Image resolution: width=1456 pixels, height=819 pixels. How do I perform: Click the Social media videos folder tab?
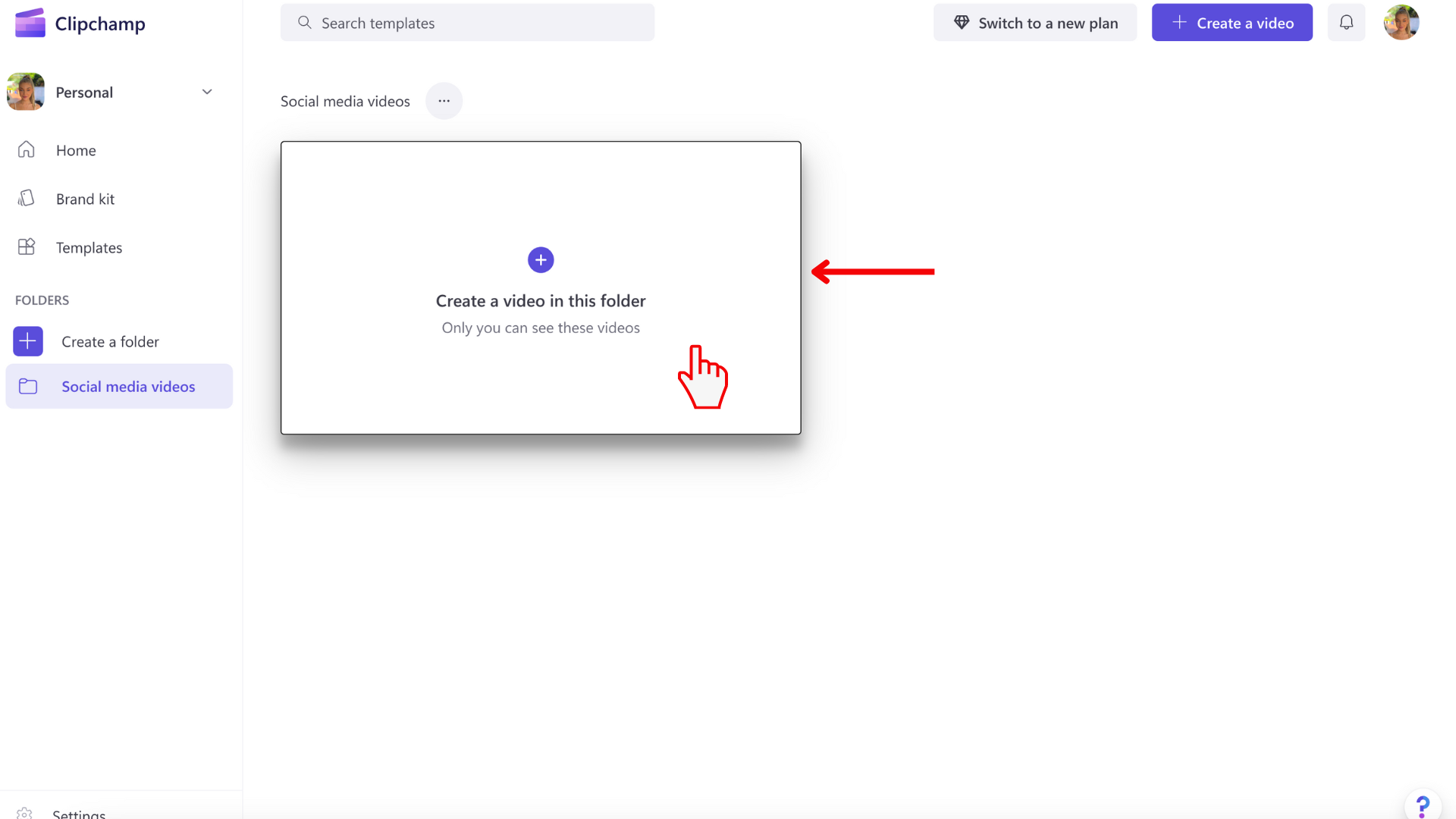(118, 385)
